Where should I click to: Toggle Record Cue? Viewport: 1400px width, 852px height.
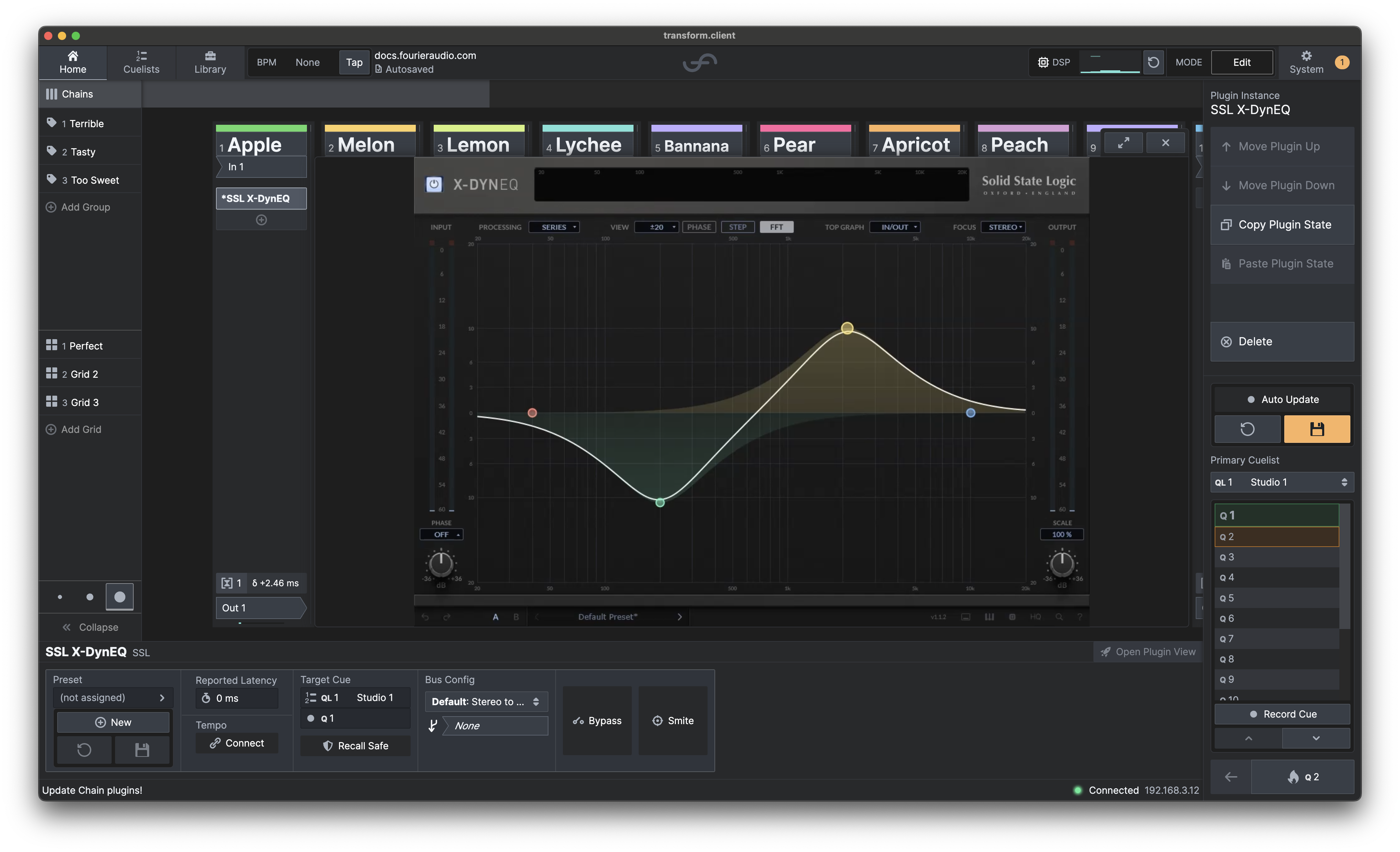pos(1283,714)
